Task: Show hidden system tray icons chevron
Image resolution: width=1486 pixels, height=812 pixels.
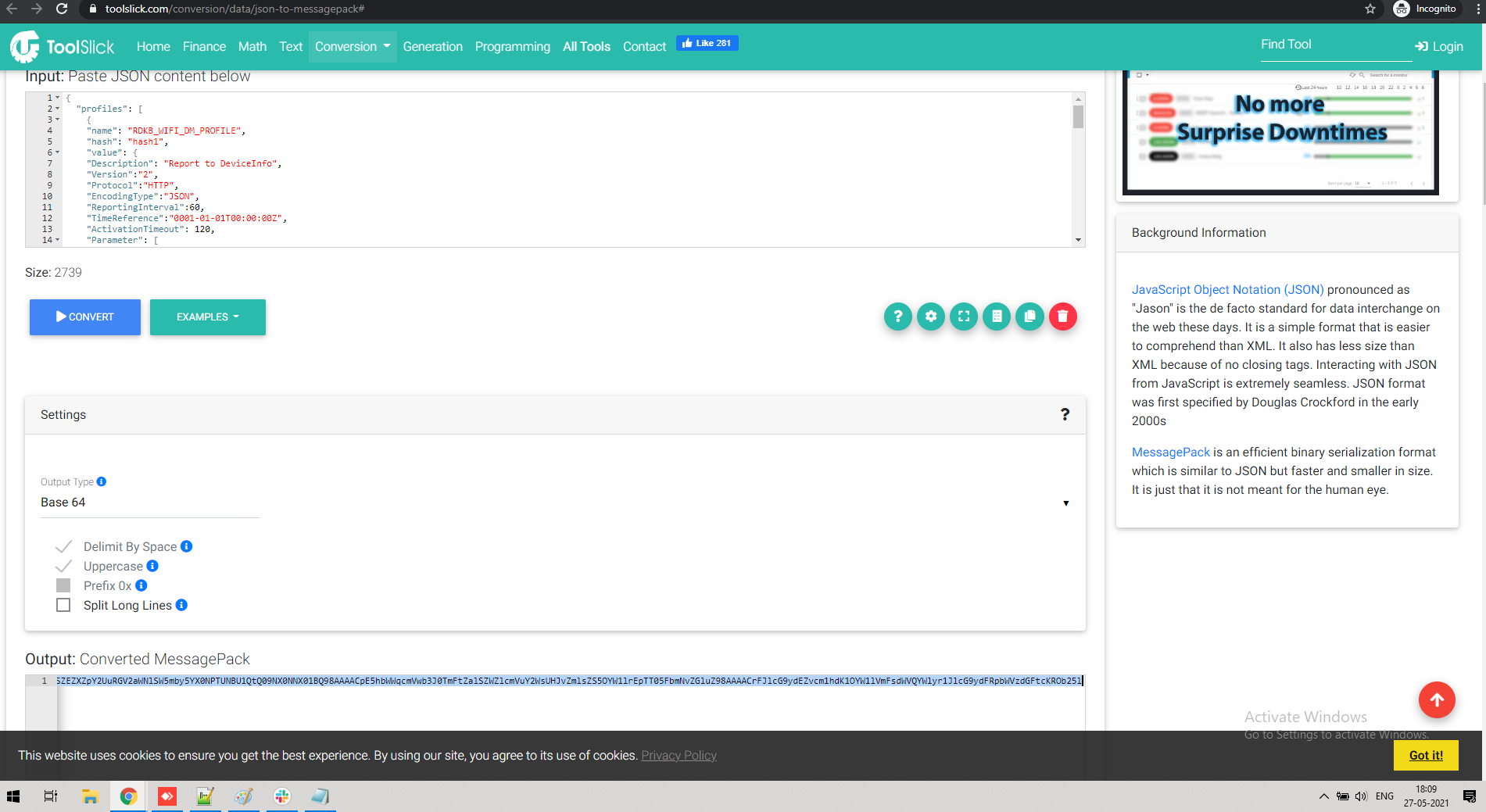Action: pyautogui.click(x=1323, y=796)
